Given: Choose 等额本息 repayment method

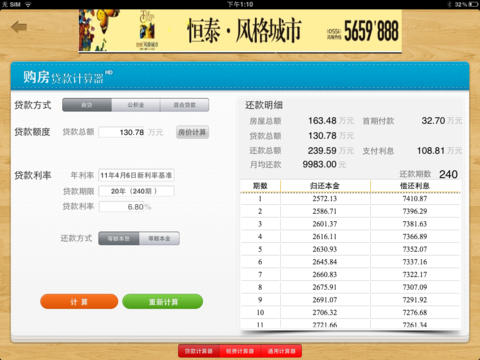Looking at the screenshot, I should coord(119,238).
